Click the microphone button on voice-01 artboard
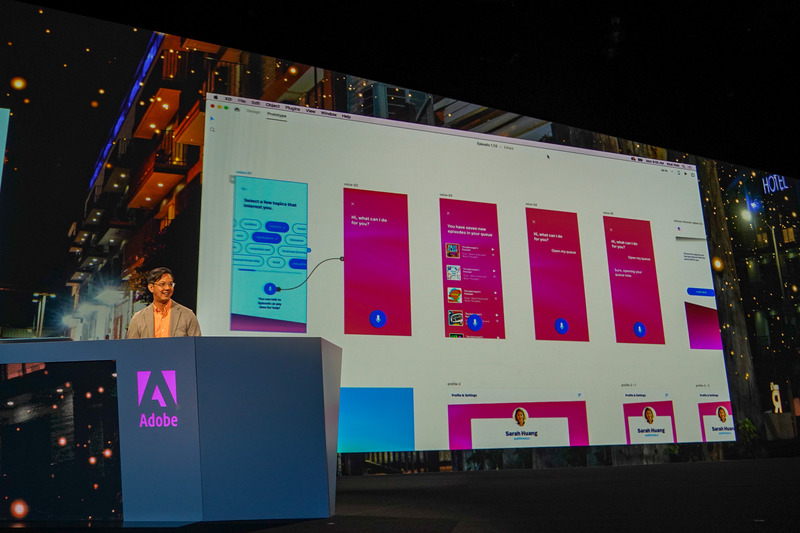Screen dimensions: 800x533 270,289
